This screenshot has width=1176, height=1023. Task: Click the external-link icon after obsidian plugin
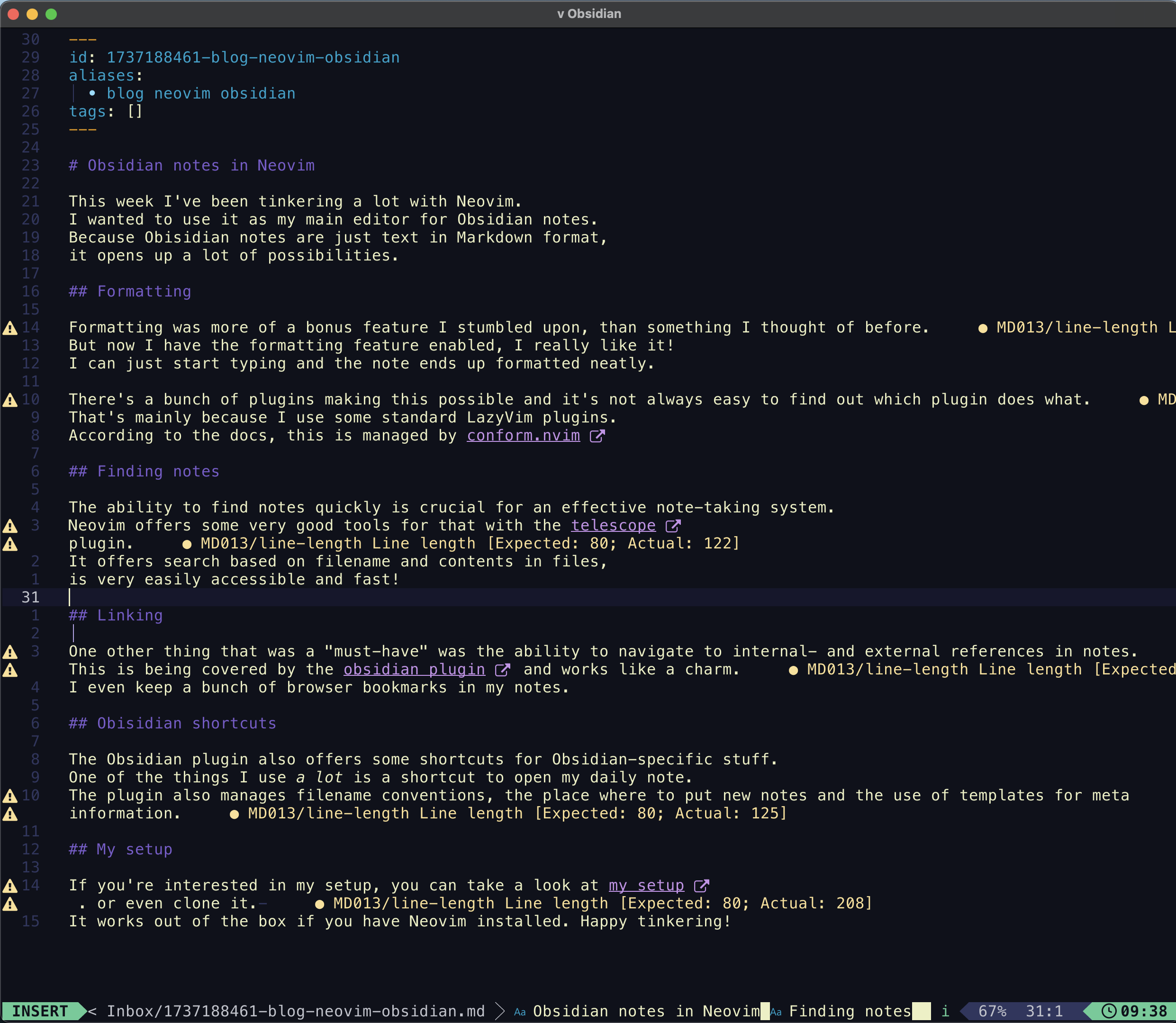503,669
